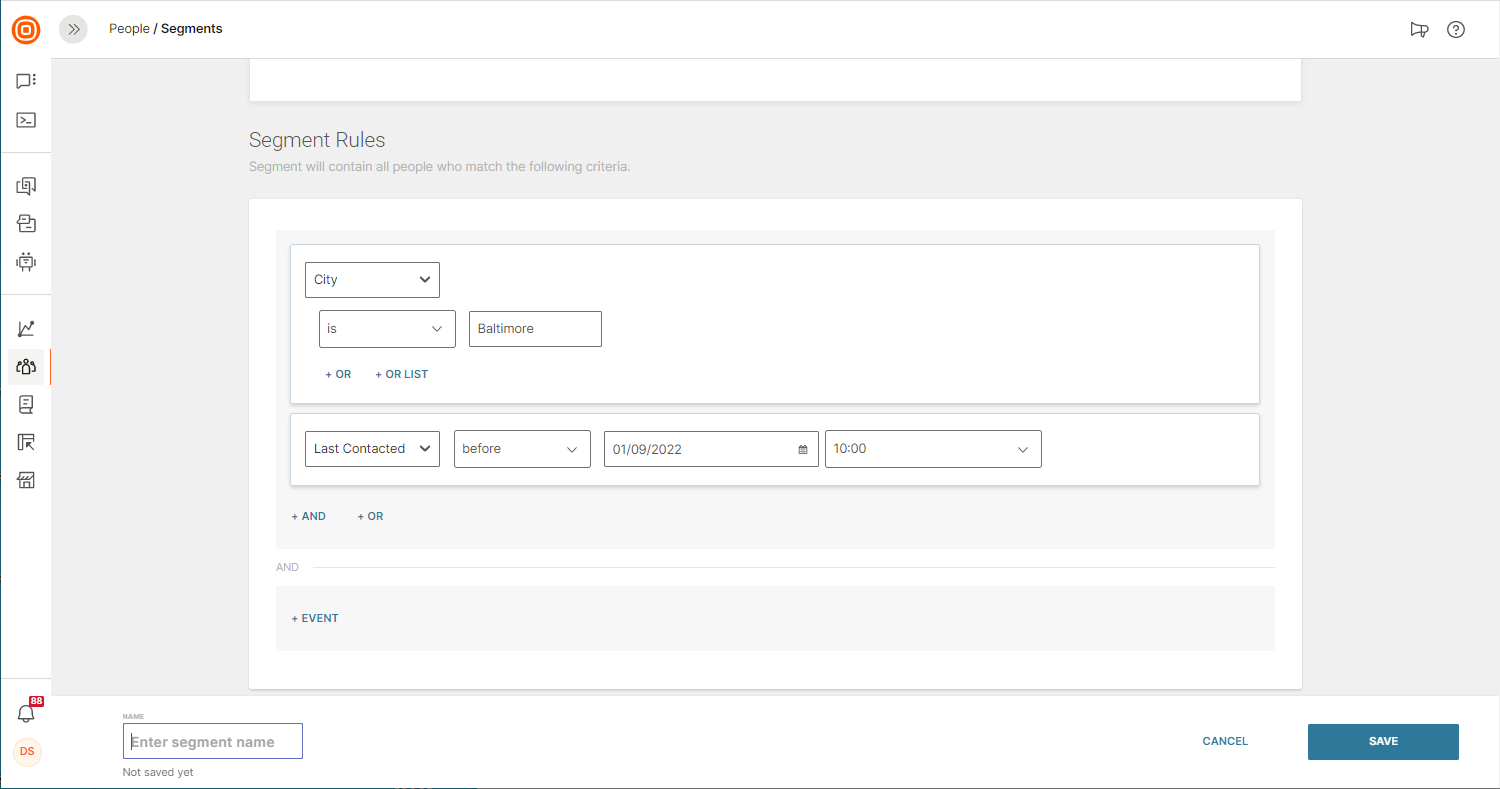Expand the sidebar with double-chevron button
This screenshot has width=1500, height=789.
coord(73,30)
